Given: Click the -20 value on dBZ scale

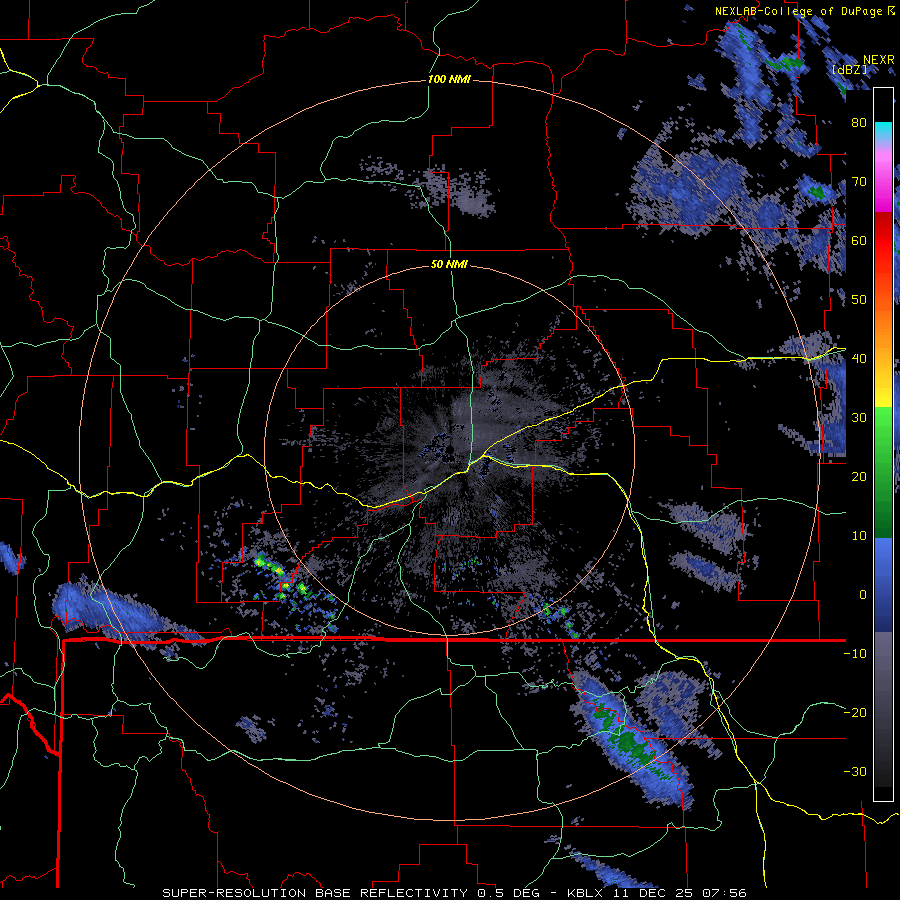Looking at the screenshot, I should click(855, 713).
